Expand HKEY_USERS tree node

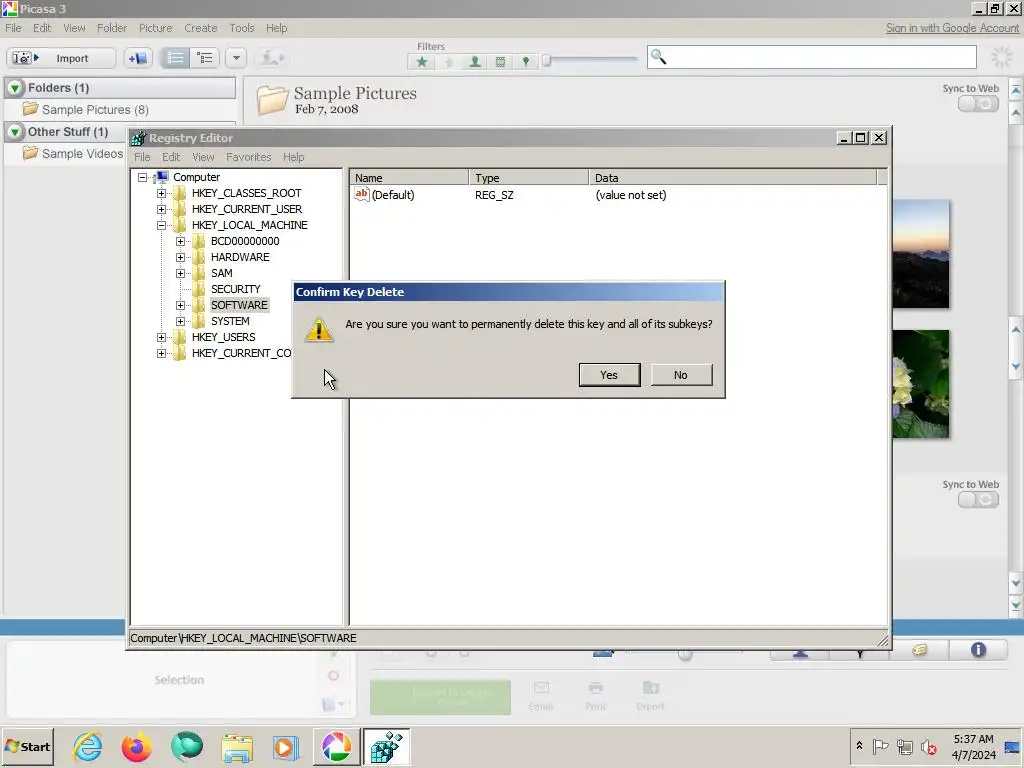pyautogui.click(x=161, y=338)
